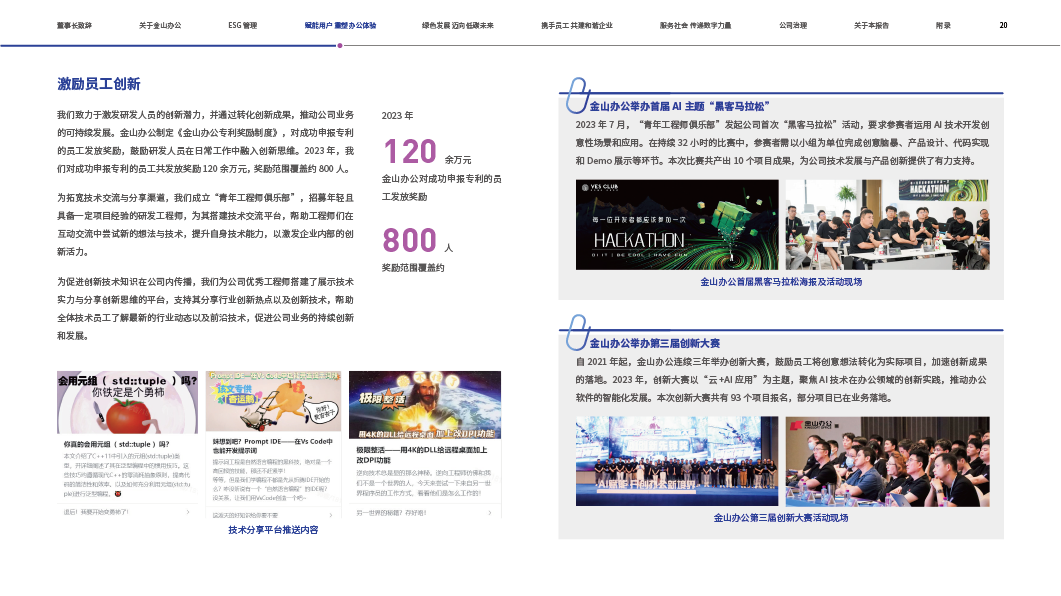1061x596 pixels.
Task: Click the paperclip icon beside the hackathon heading
Action: [575, 96]
